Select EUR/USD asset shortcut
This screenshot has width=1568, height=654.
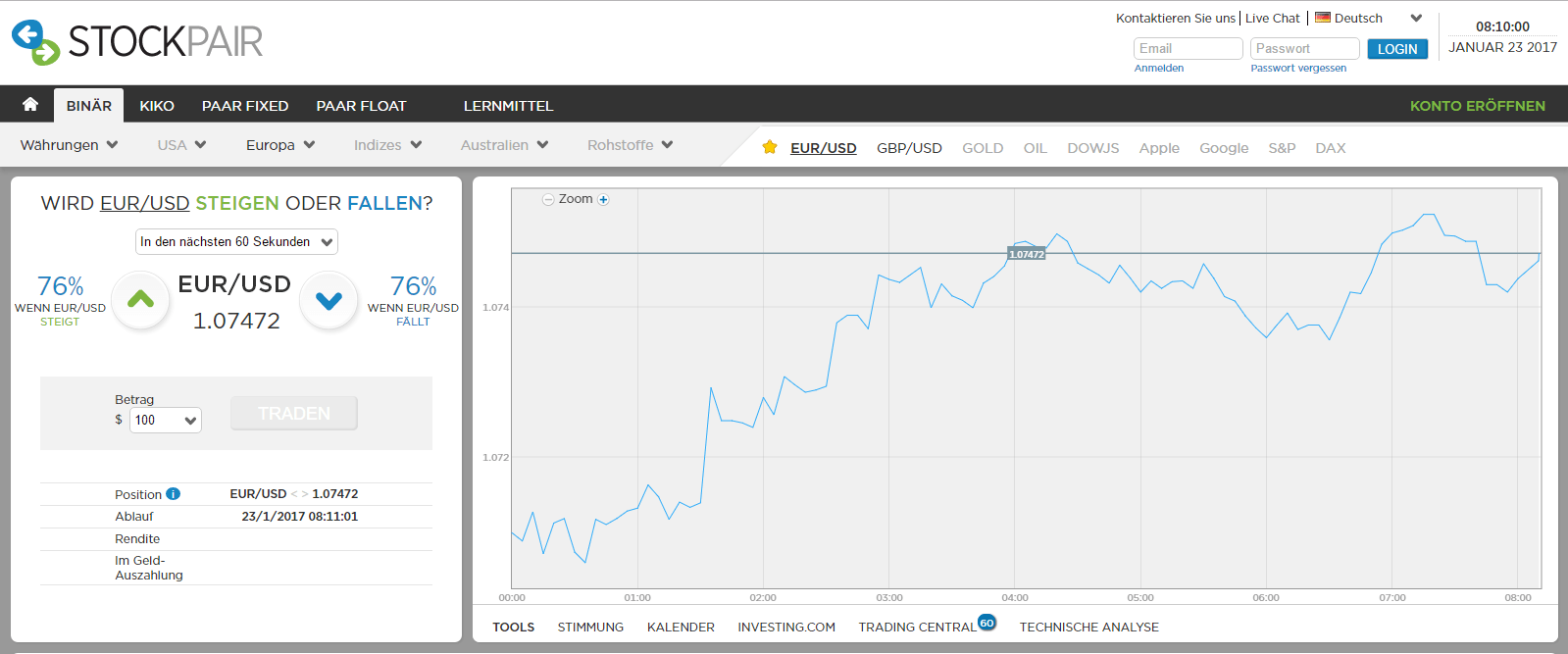click(824, 148)
